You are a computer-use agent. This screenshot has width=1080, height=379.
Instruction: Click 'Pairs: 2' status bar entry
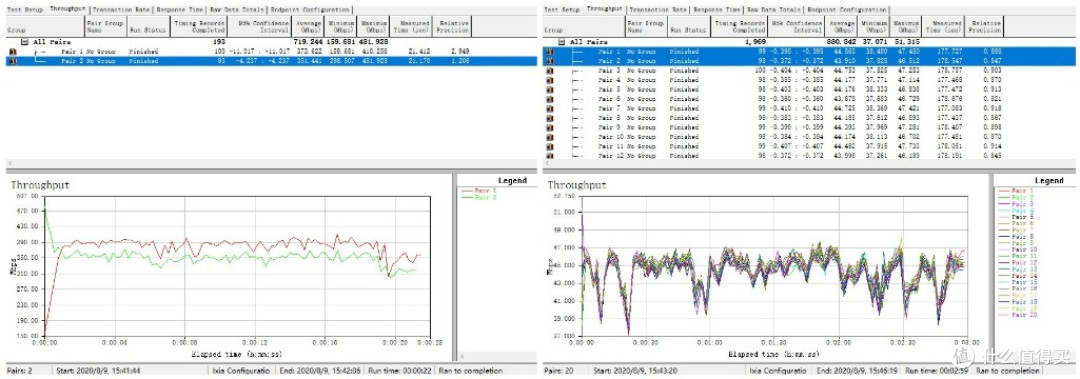pos(19,371)
